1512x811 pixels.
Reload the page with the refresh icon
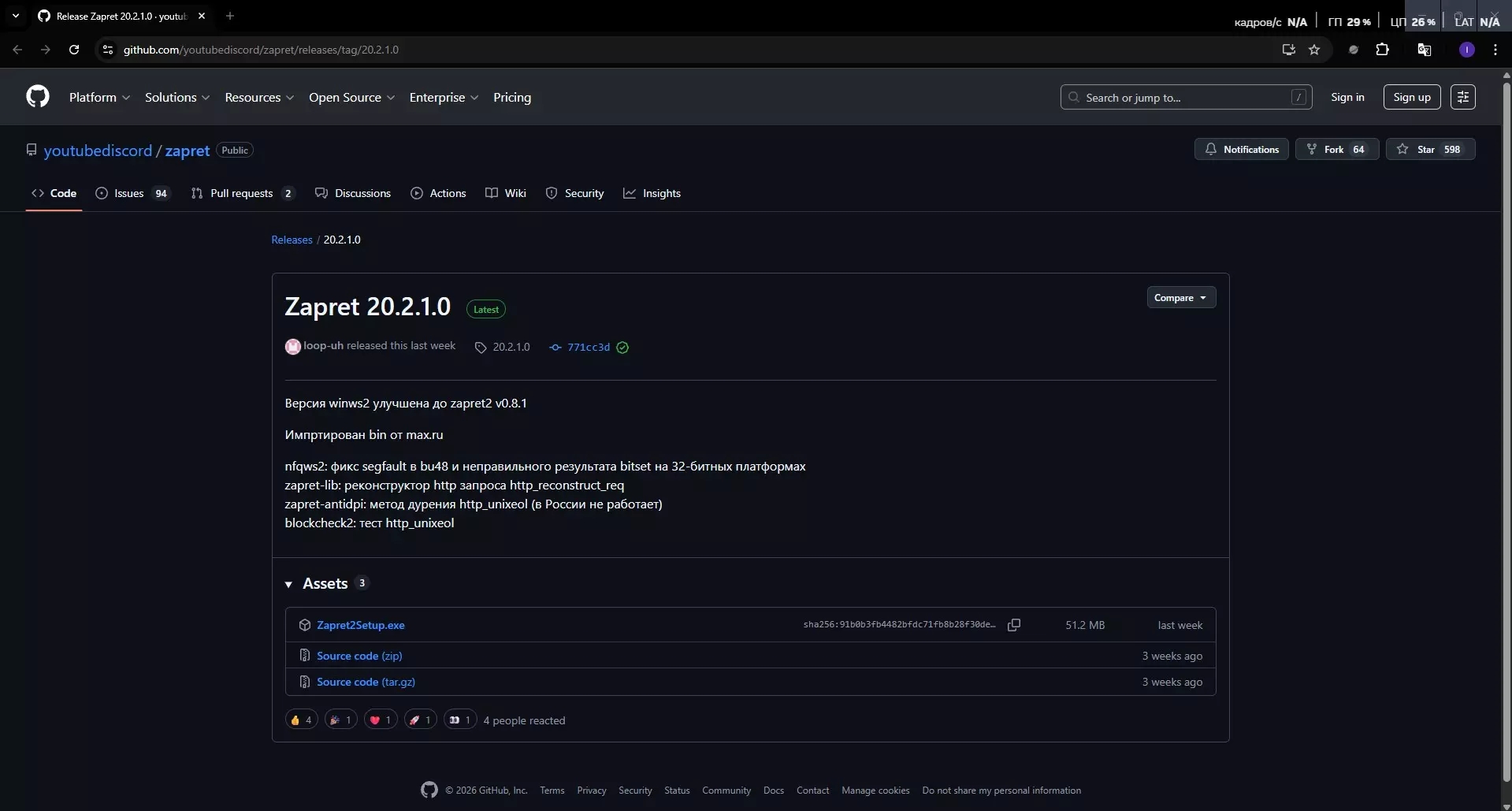click(x=74, y=50)
